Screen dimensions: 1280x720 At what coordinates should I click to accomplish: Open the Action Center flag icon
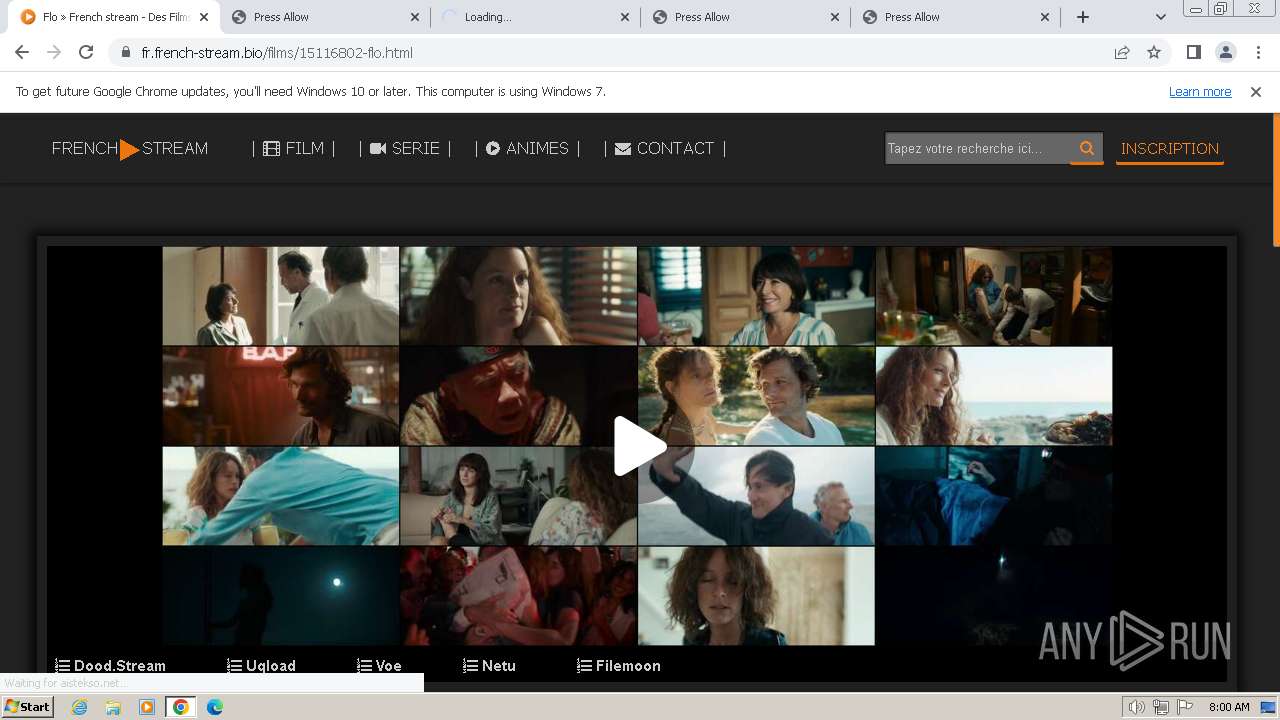[1186, 707]
